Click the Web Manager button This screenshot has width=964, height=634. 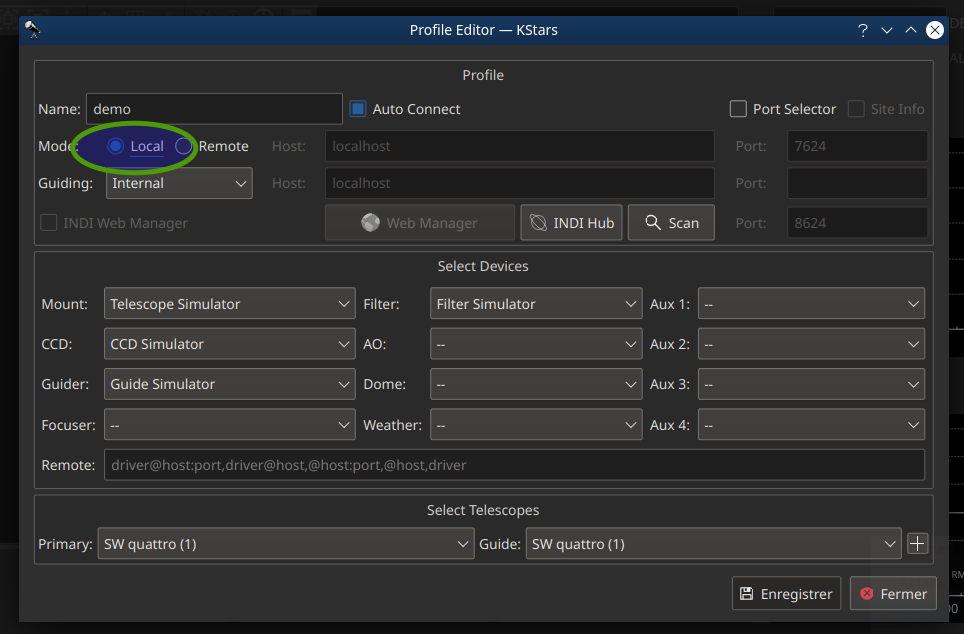point(420,223)
